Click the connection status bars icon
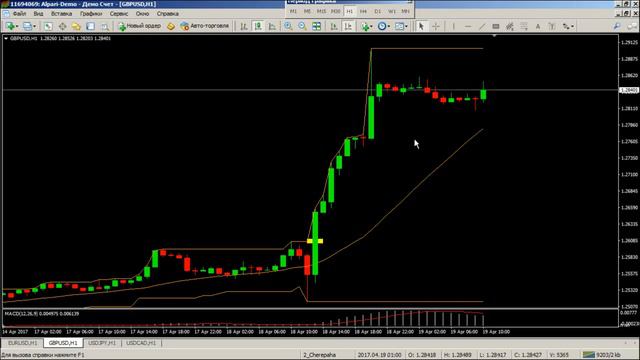 click(x=588, y=354)
